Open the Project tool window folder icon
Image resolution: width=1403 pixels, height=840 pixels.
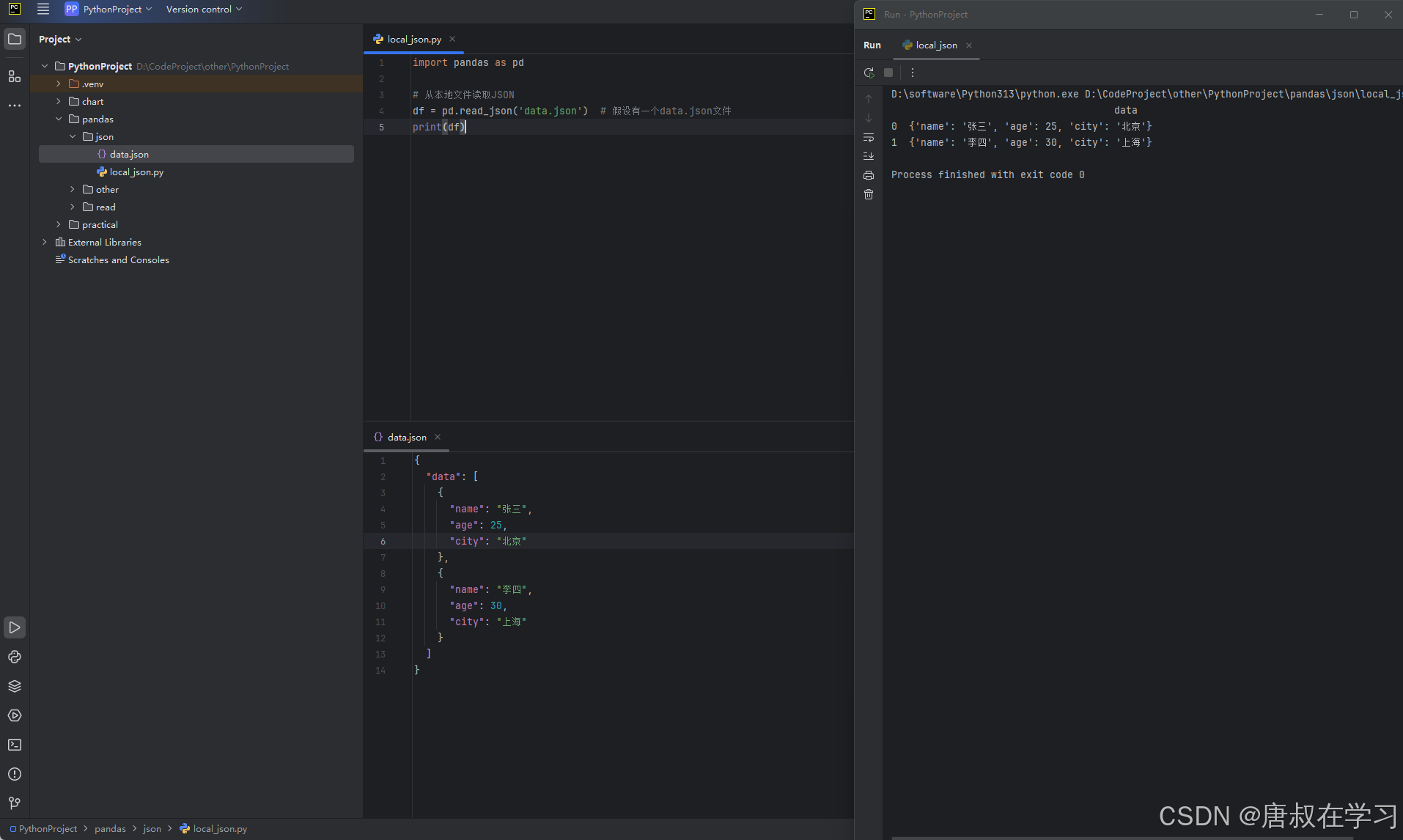15,39
